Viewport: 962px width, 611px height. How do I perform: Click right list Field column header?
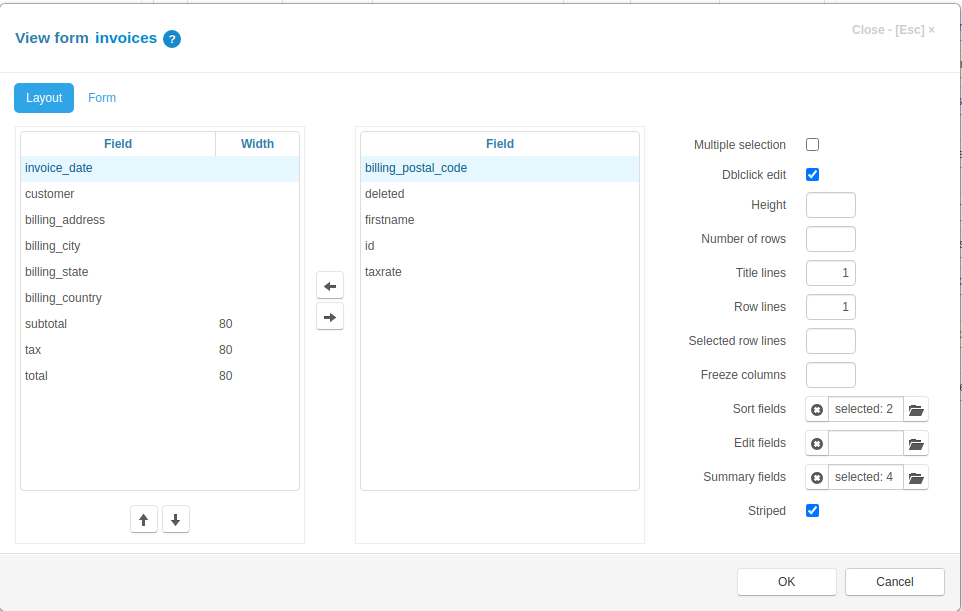[500, 144]
